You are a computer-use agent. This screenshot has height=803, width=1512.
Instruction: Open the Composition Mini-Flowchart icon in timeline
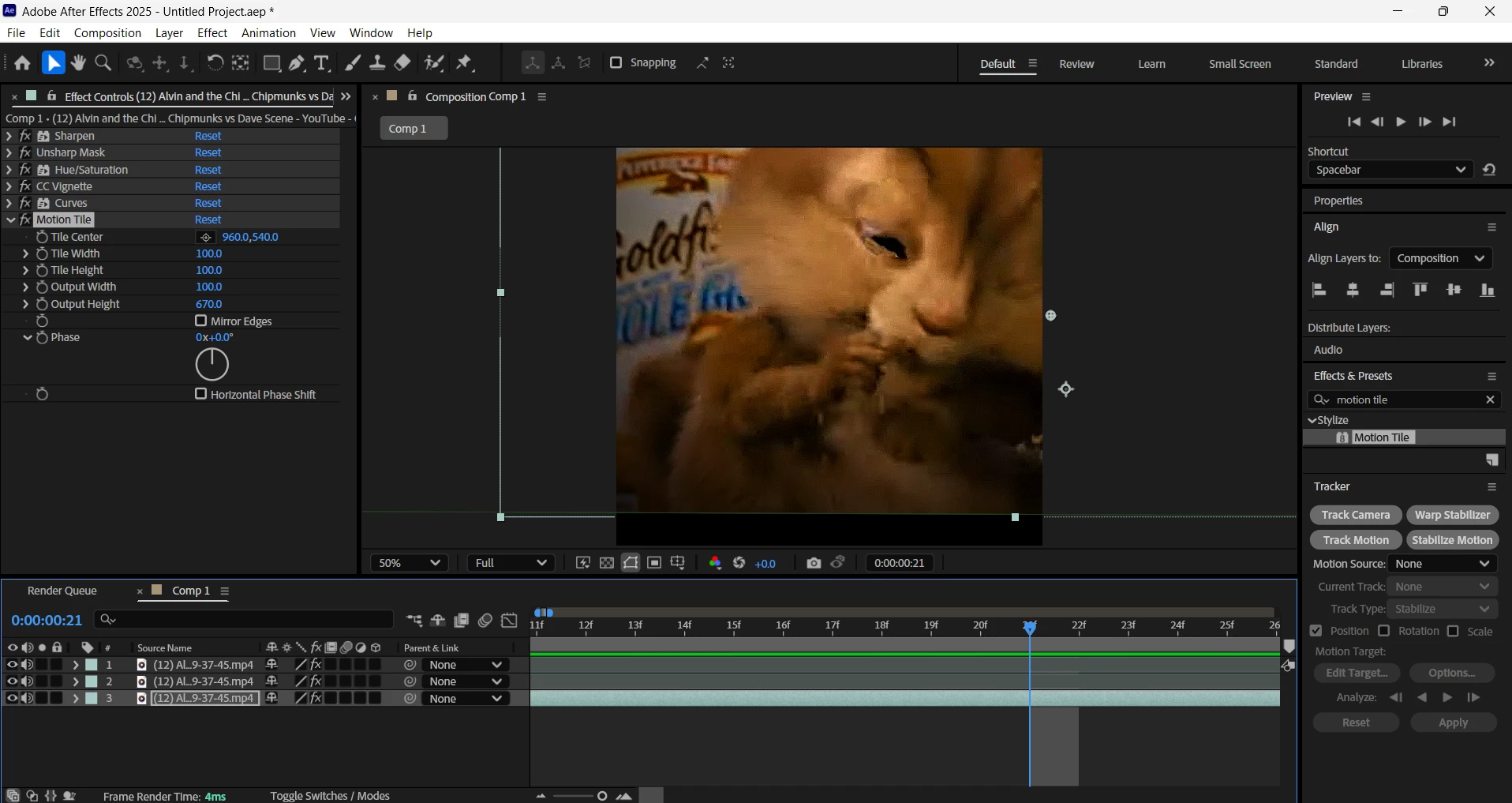(414, 621)
